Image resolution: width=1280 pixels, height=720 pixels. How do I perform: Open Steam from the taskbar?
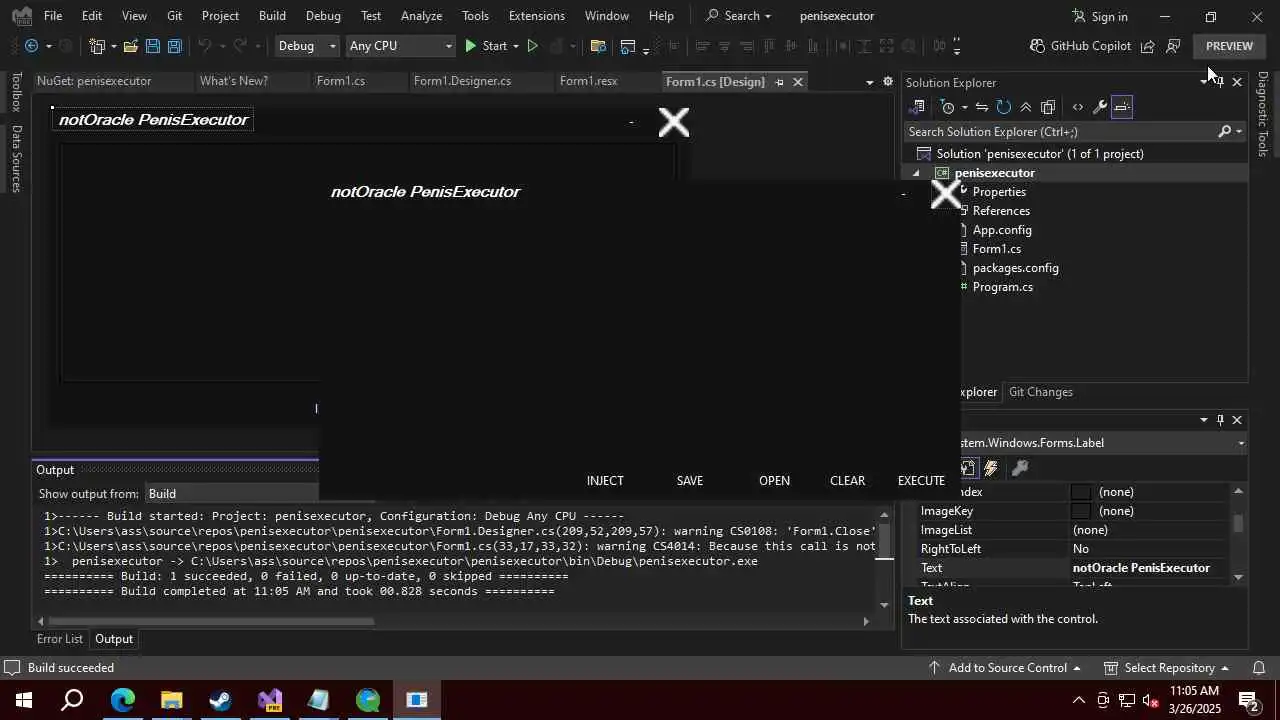pyautogui.click(x=220, y=700)
